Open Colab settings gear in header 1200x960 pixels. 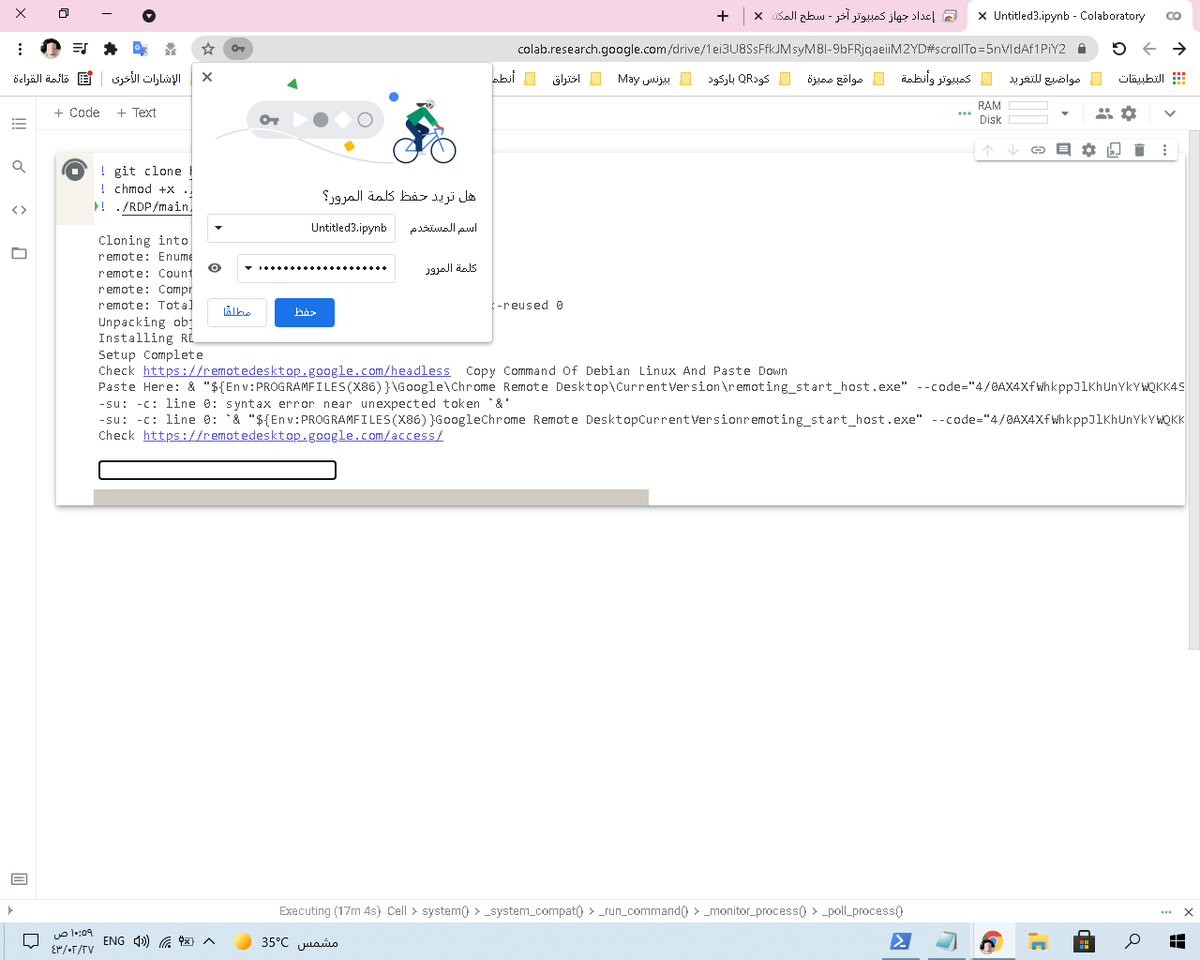pyautogui.click(x=1129, y=114)
